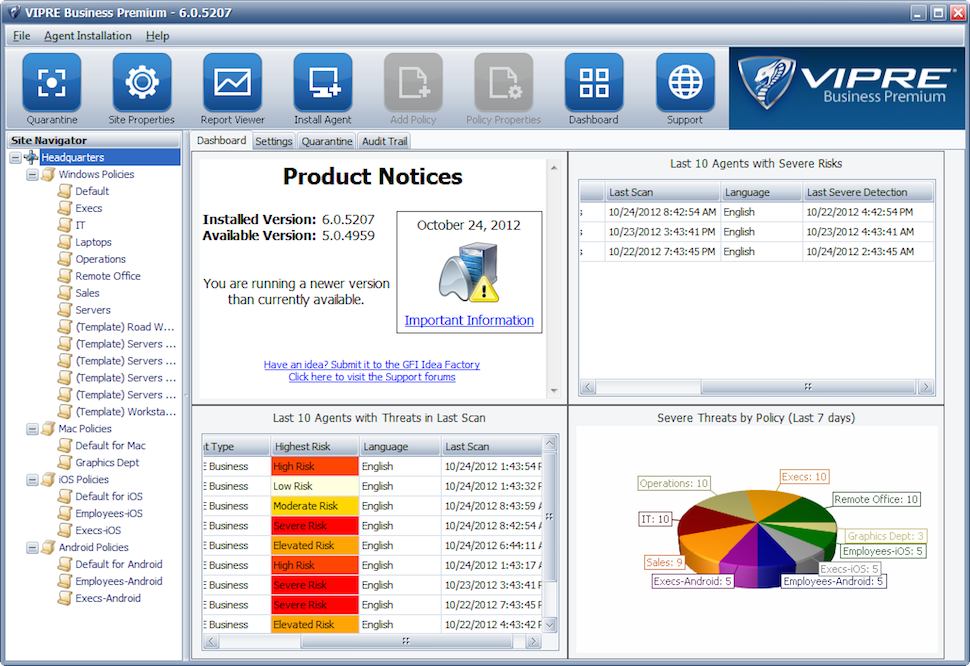Select the Employees-Android policy
Screen dimensions: 970x666
tap(119, 581)
